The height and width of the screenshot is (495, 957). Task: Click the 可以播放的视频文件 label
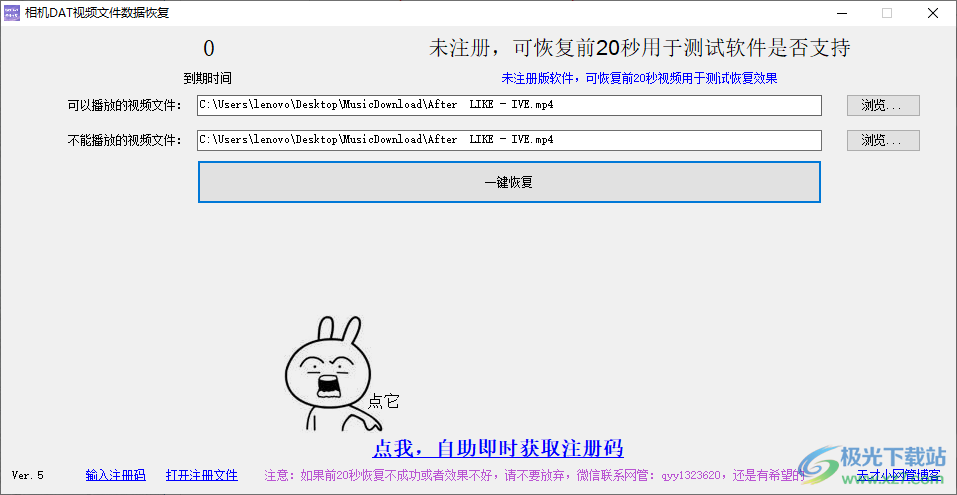[125, 106]
